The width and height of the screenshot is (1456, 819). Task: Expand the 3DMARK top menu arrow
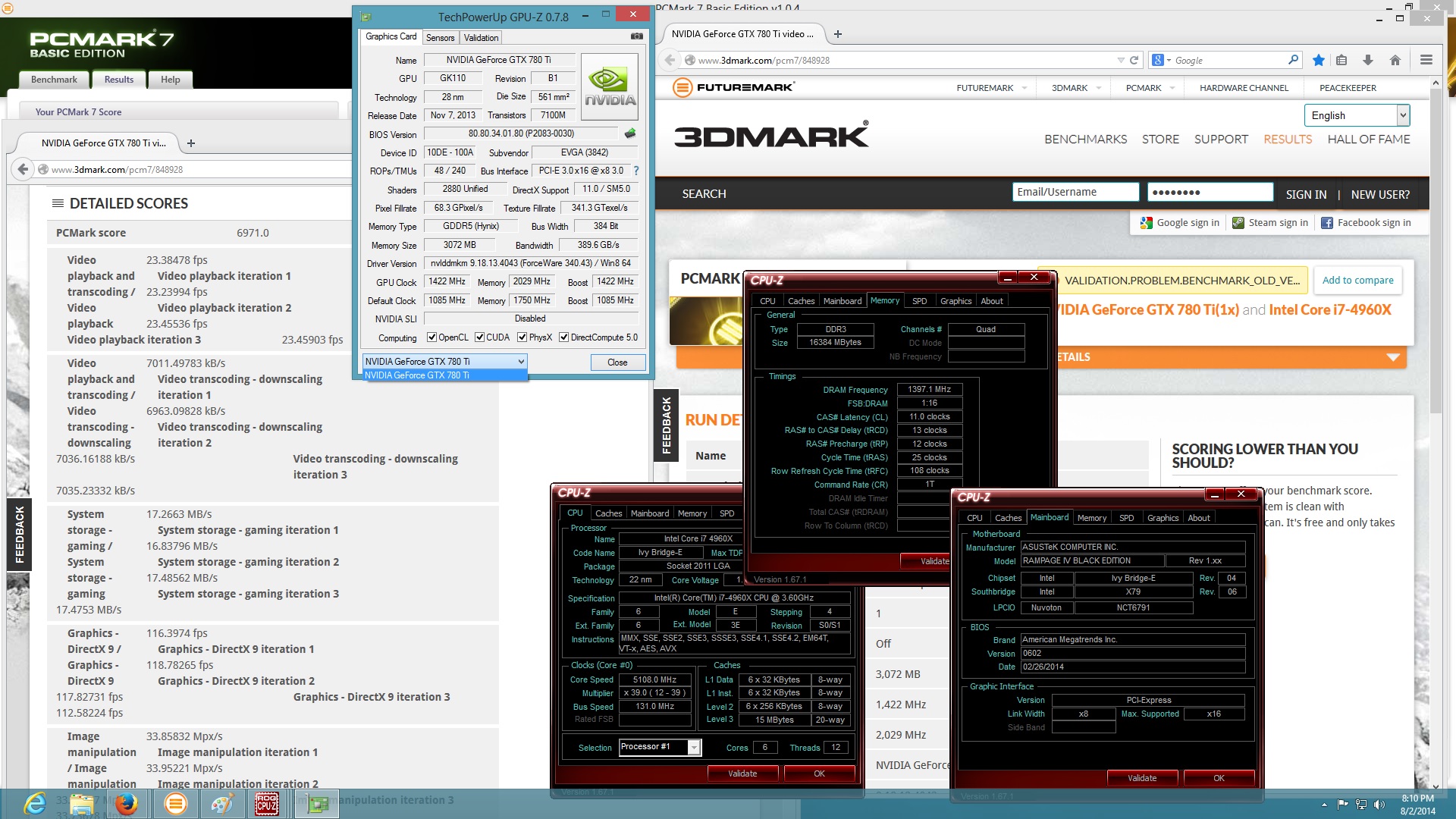tap(1099, 88)
